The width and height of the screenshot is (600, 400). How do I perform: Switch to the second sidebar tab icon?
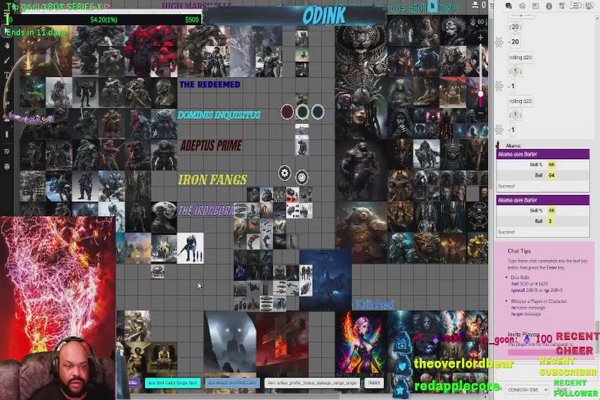(x=522, y=6)
